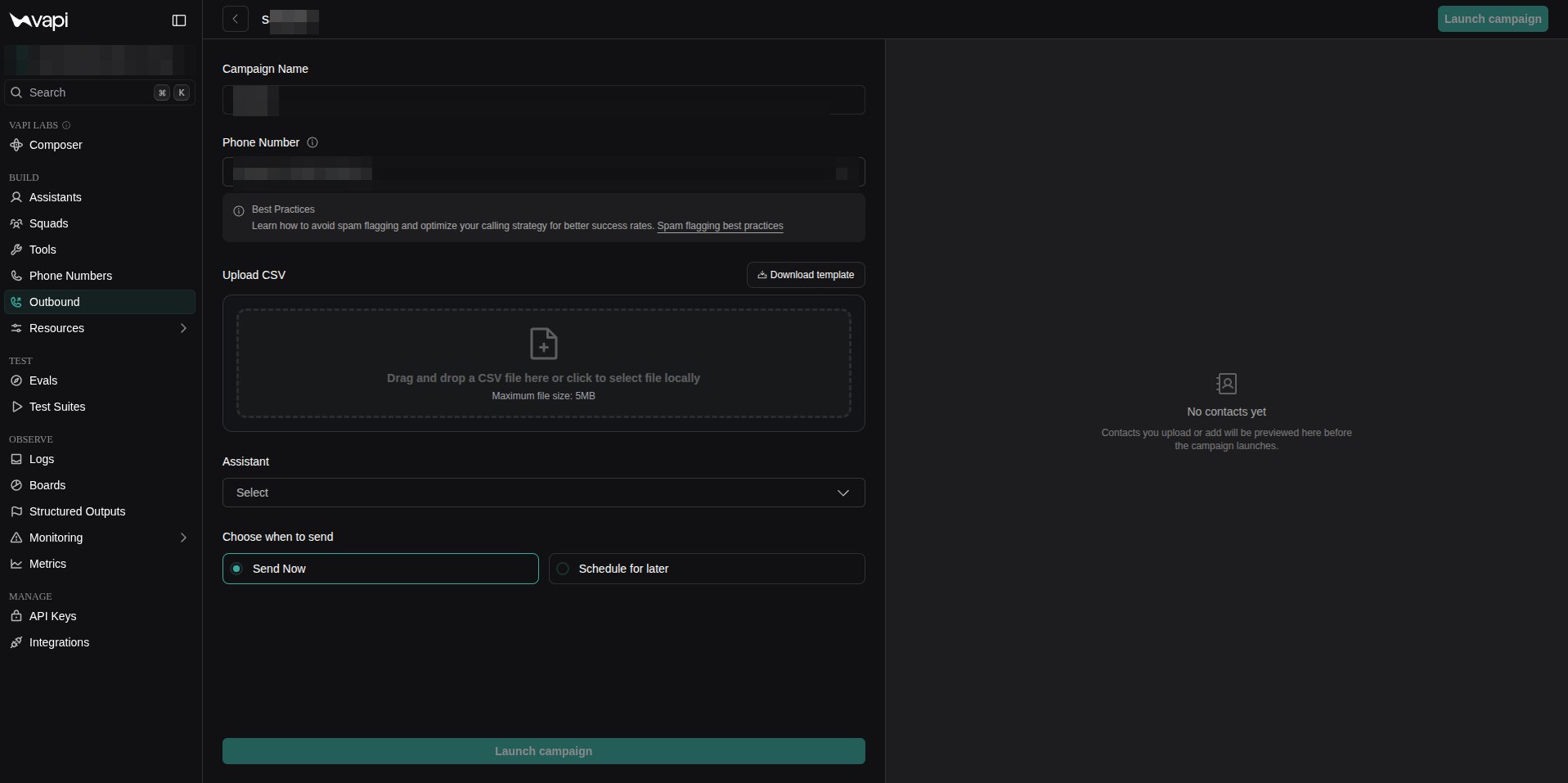This screenshot has width=1568, height=783.
Task: Expand the Resources submenu chevron
Action: 183,328
